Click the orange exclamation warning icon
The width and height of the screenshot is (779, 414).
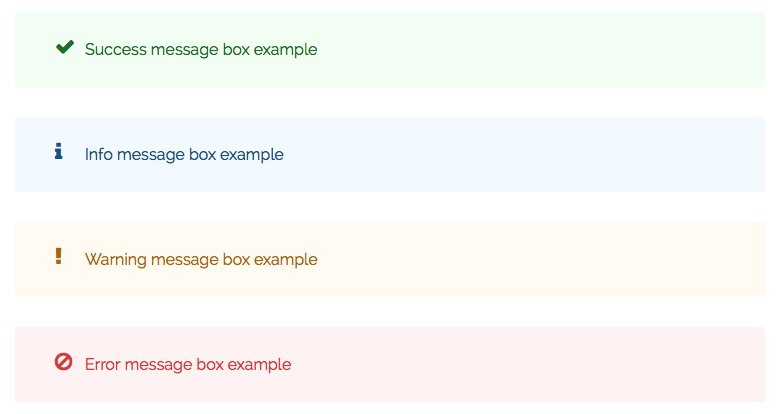click(x=58, y=256)
